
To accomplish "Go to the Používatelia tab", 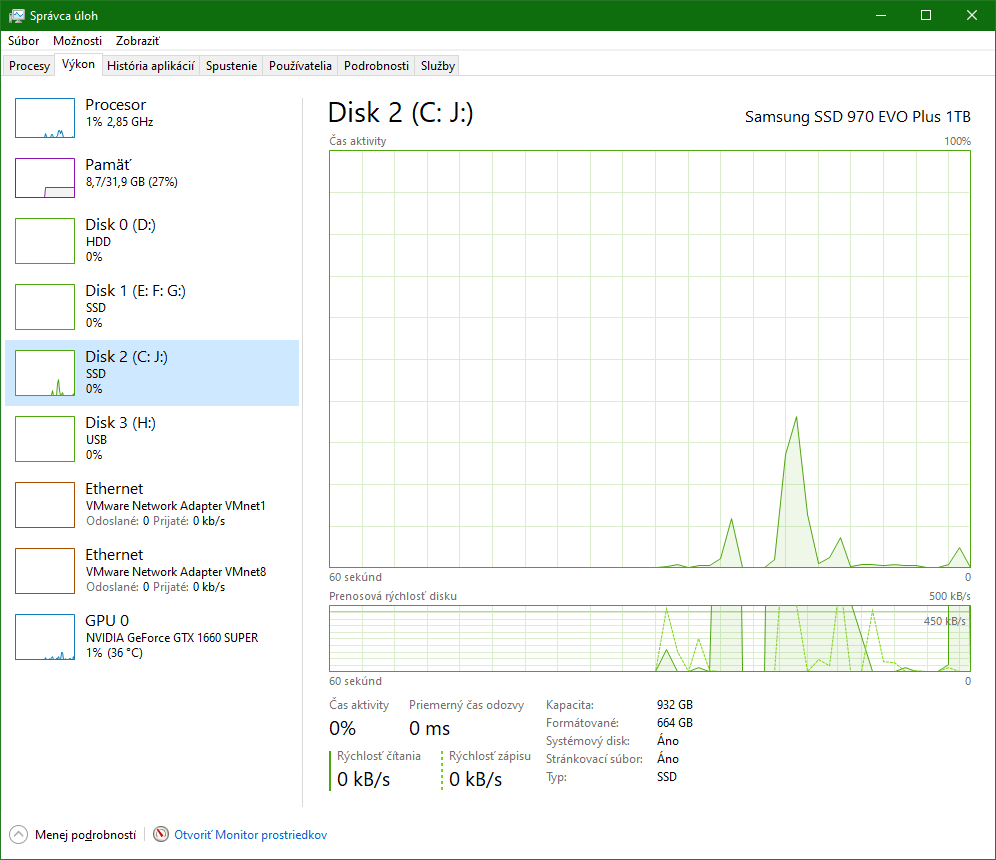I will pos(300,65).
